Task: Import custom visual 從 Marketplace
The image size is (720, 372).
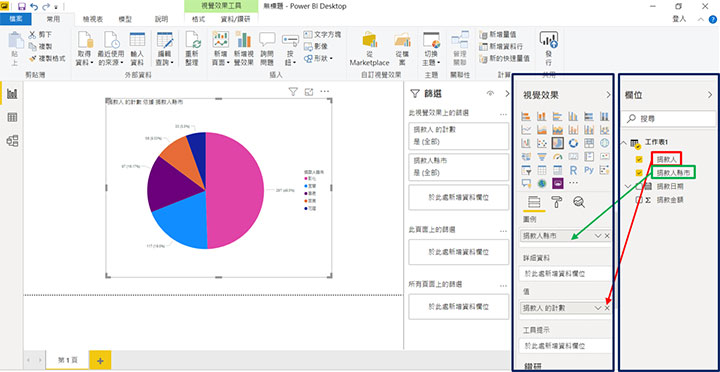Action: coord(369,49)
